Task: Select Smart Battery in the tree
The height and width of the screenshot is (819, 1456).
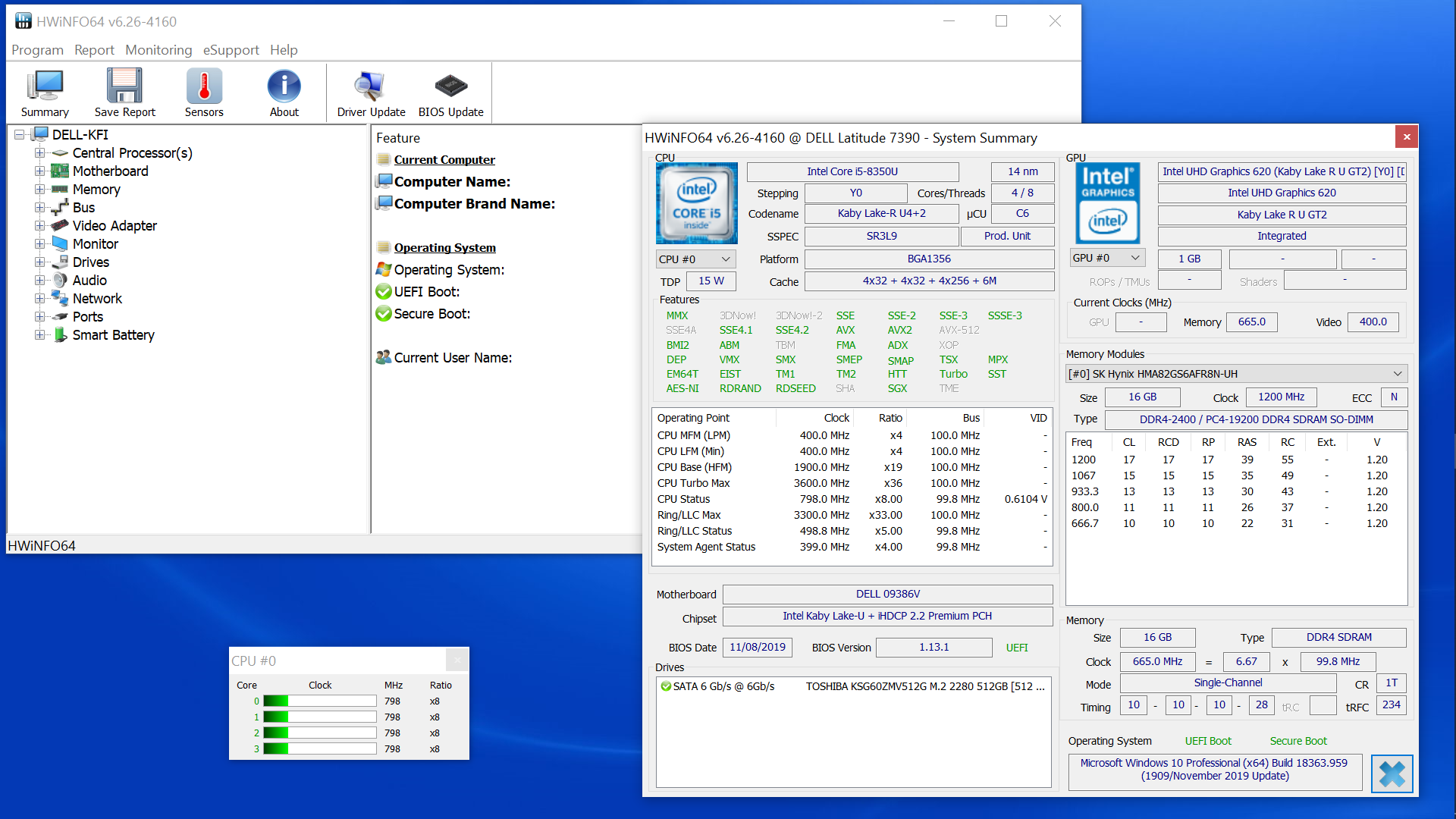Action: (x=113, y=335)
